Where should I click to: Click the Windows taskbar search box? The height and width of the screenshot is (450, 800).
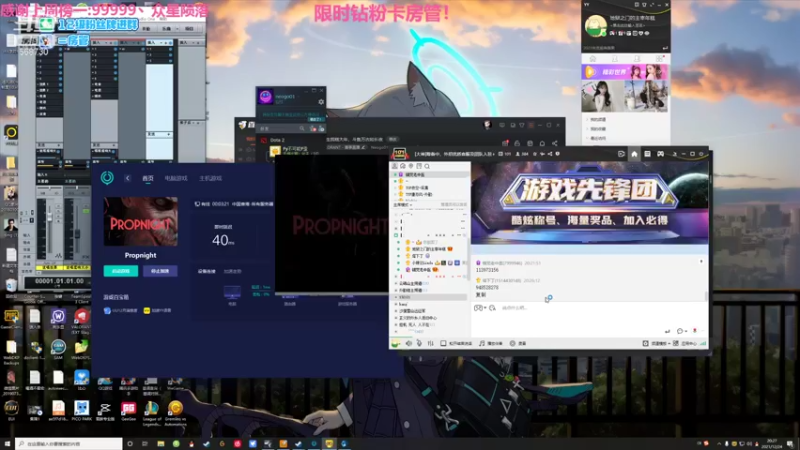coord(69,444)
